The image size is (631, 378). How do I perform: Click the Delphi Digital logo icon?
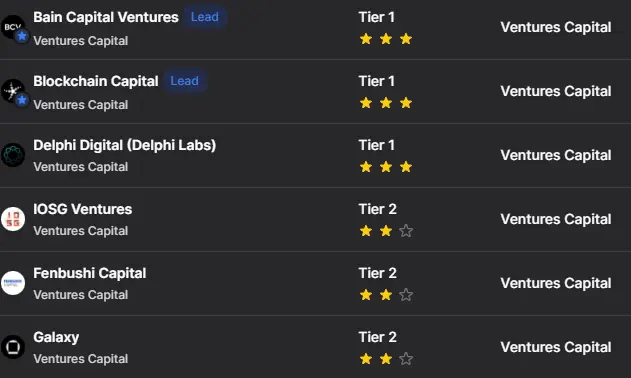click(13, 155)
